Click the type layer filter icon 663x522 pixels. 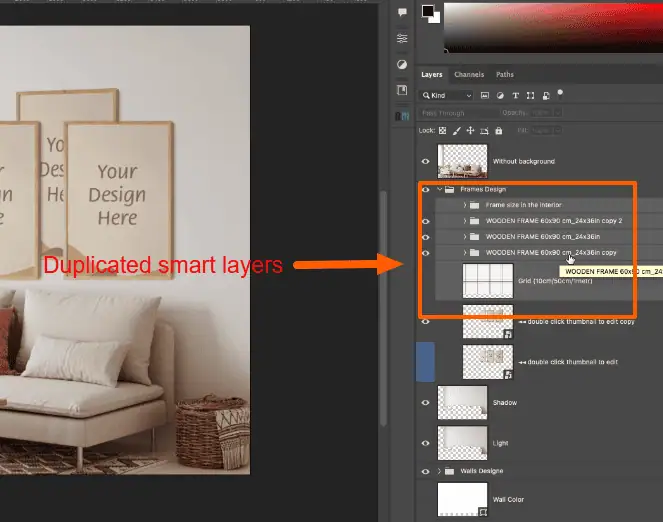(515, 95)
